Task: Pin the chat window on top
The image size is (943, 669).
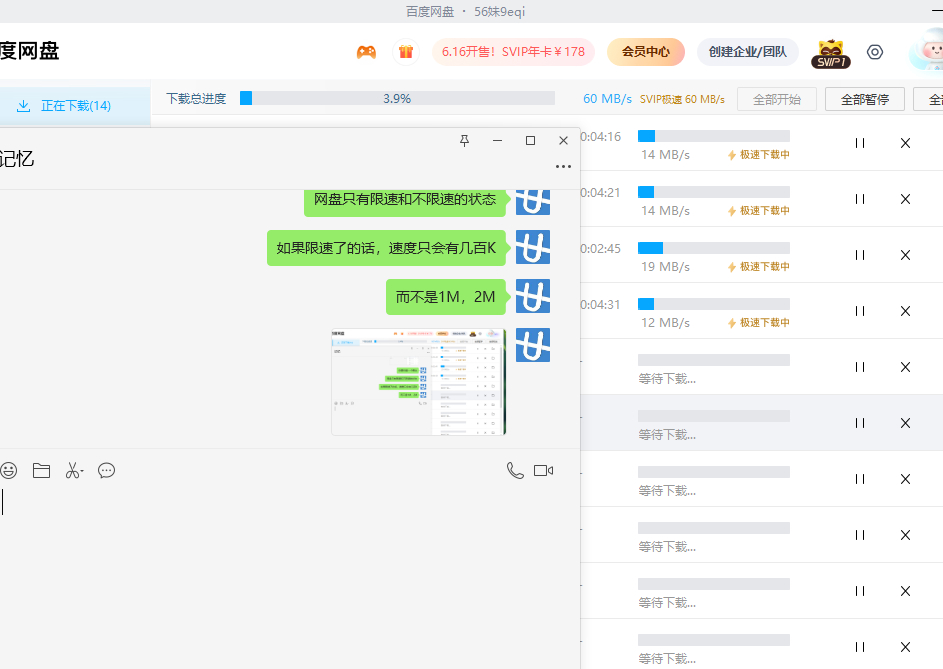Action: 464,141
